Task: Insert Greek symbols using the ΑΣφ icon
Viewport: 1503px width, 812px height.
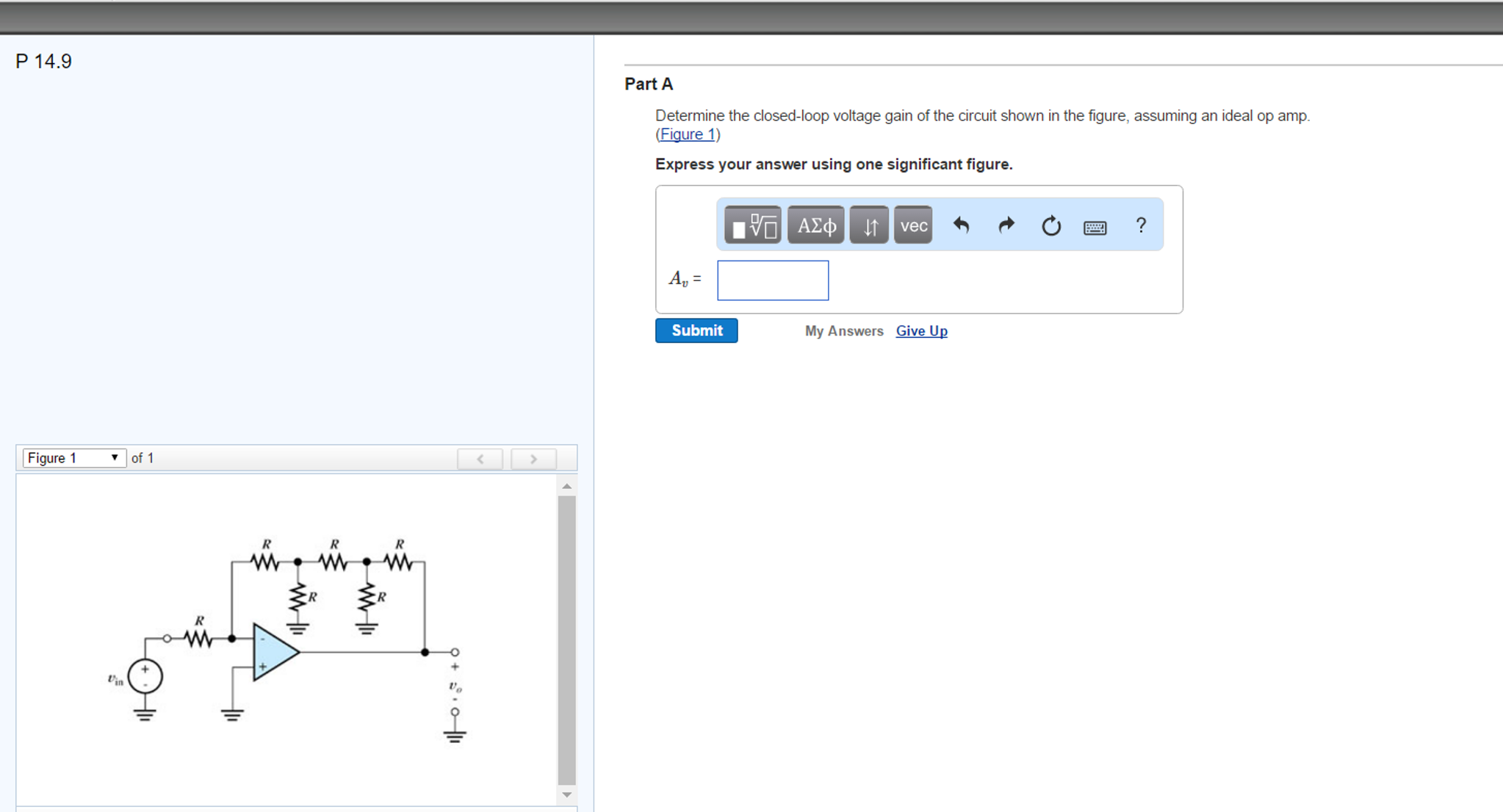Action: tap(815, 225)
